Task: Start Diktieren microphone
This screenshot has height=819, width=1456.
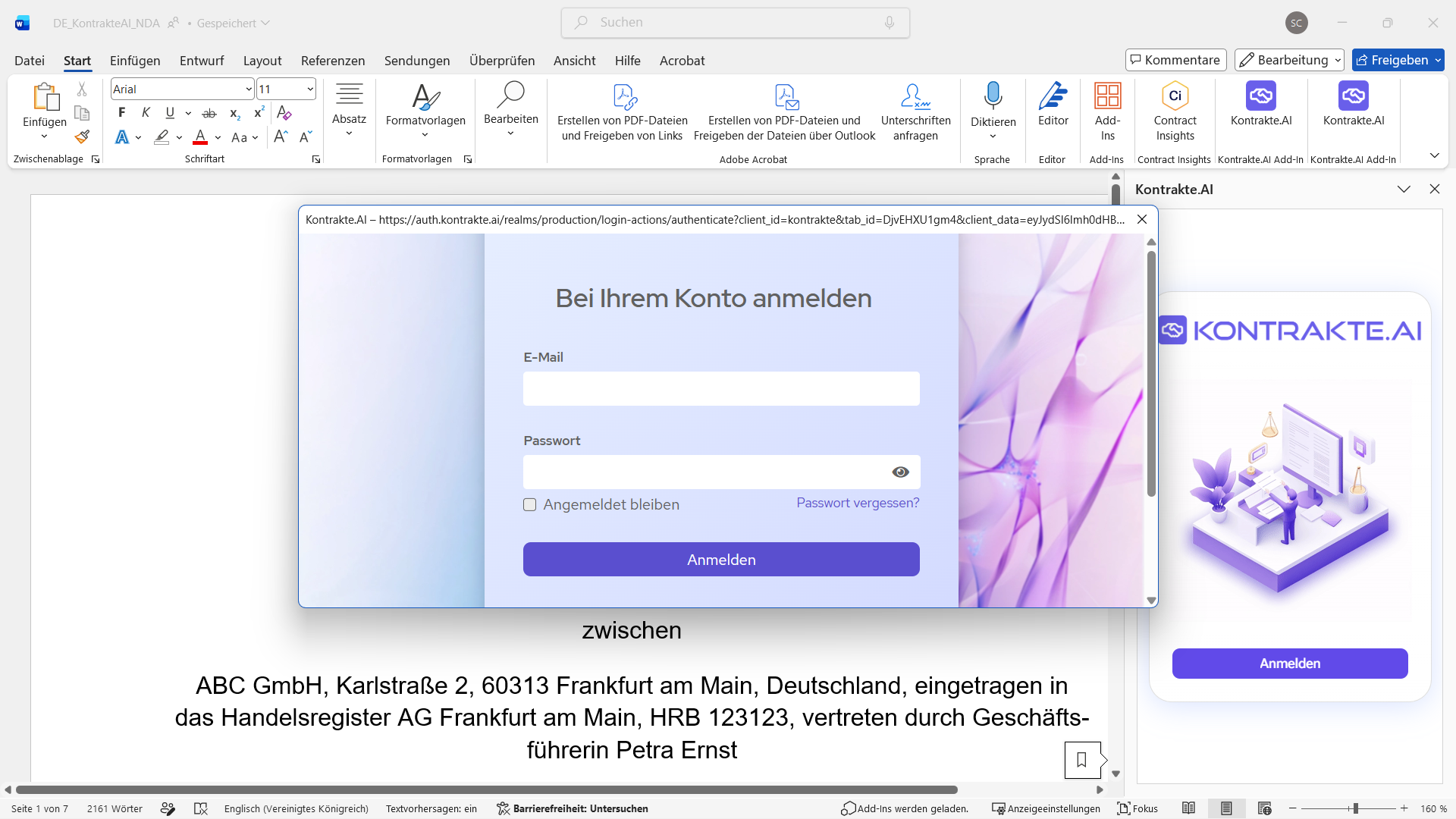Action: coord(993,96)
